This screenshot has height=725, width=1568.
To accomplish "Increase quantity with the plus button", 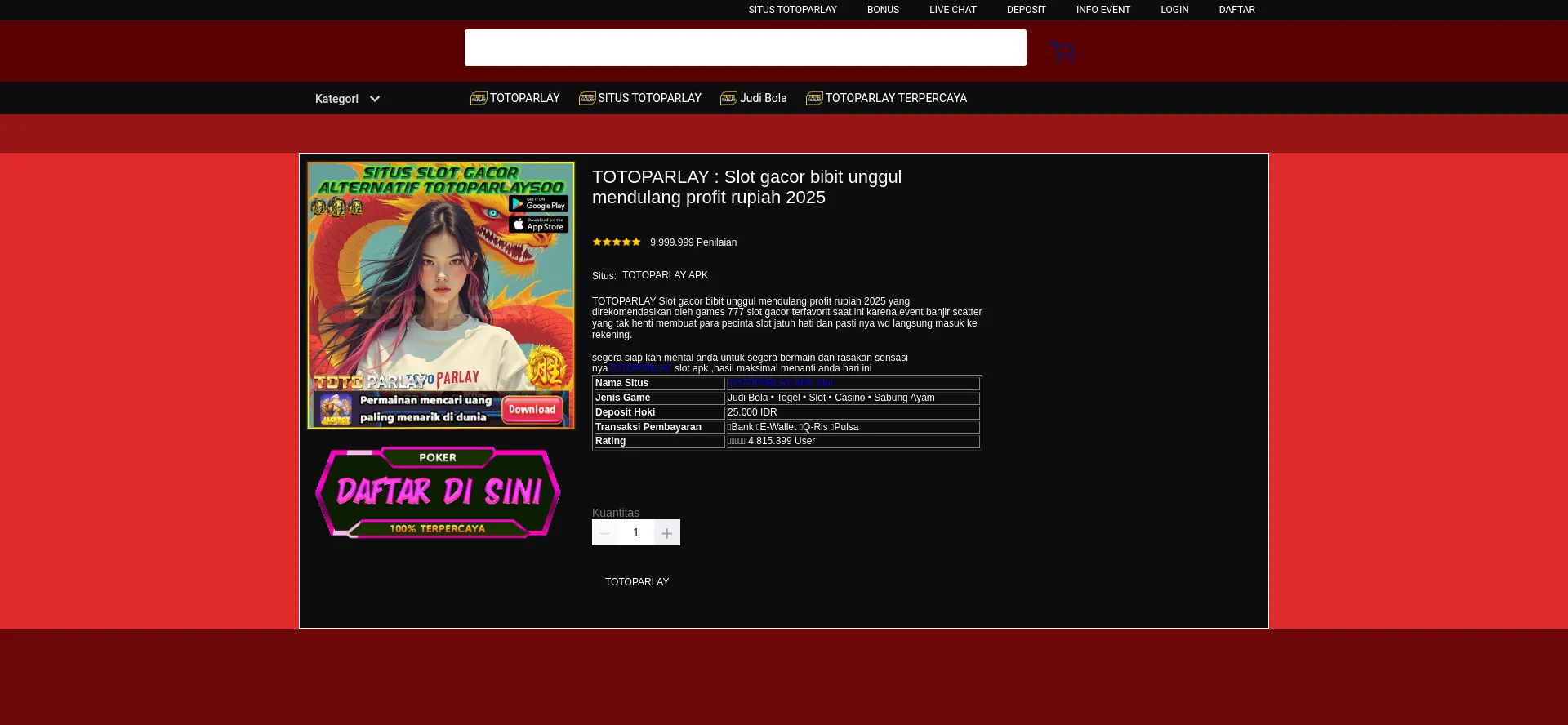I will point(667,532).
